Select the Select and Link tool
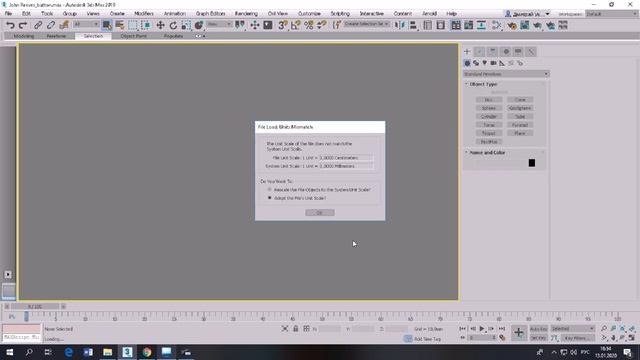The height and width of the screenshot is (360, 640). 38,25
